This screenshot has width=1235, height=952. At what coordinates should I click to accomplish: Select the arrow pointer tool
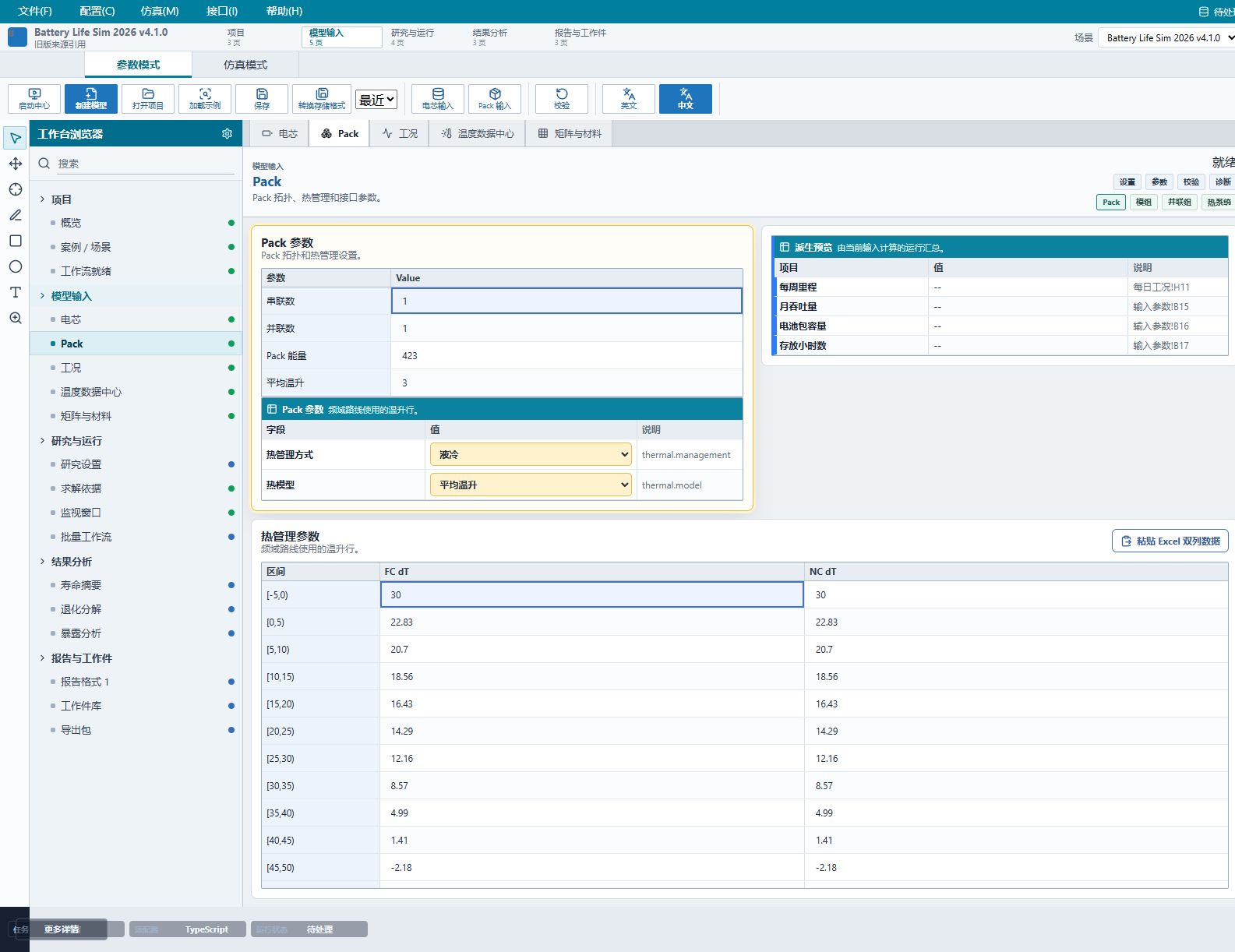pos(15,138)
